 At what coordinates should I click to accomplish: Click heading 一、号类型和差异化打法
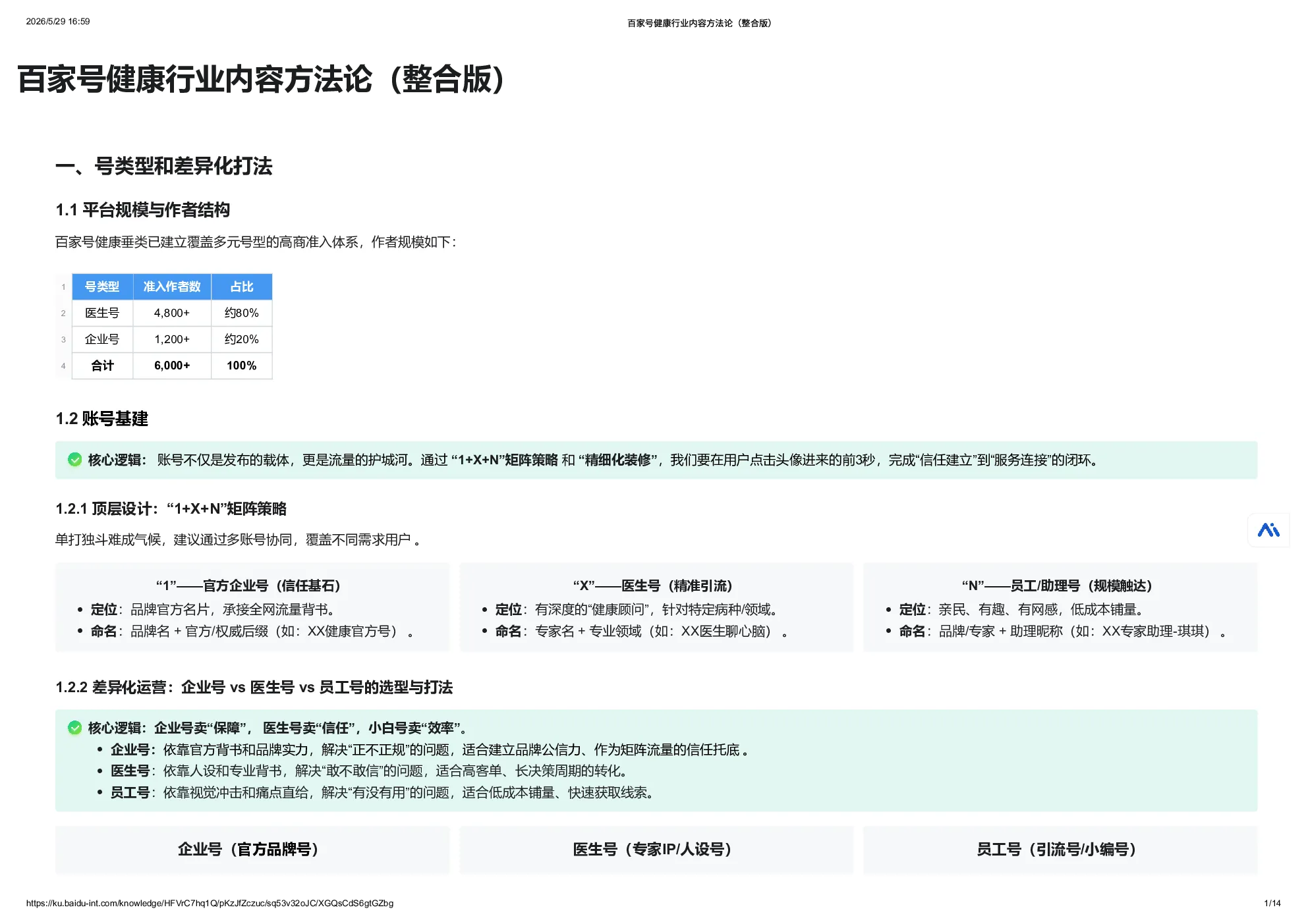click(x=163, y=166)
